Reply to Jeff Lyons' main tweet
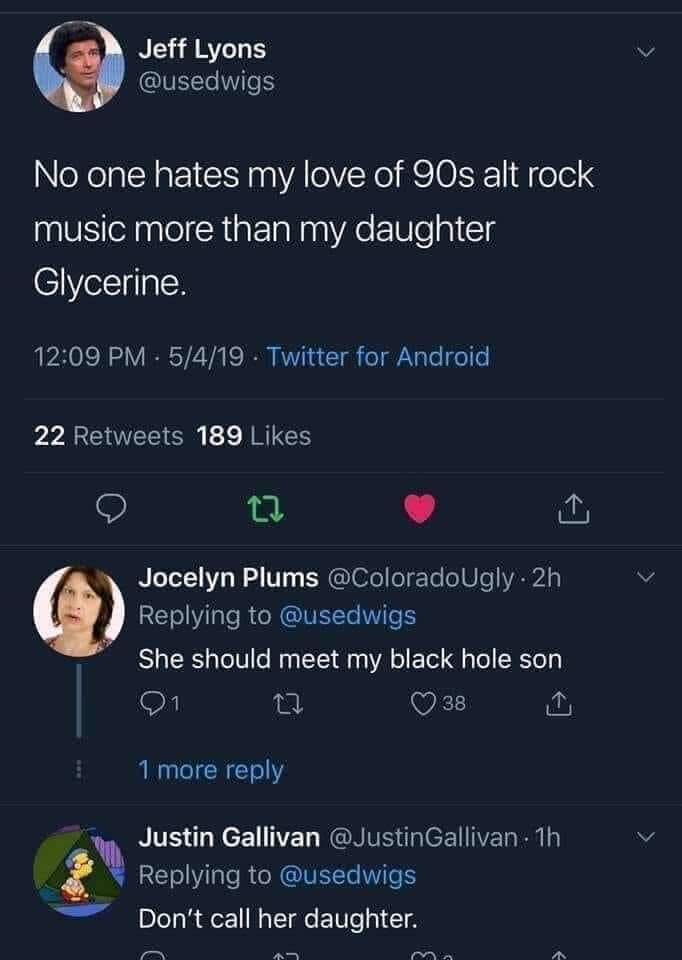 tap(108, 511)
